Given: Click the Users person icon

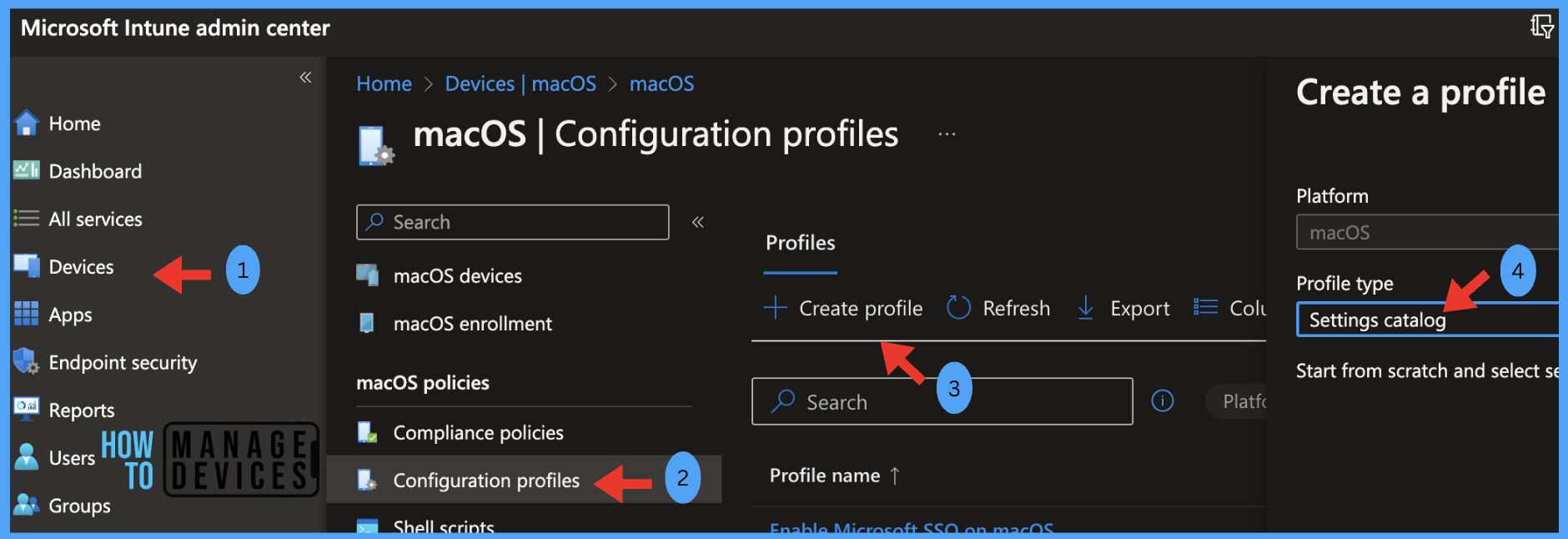Looking at the screenshot, I should [27, 456].
